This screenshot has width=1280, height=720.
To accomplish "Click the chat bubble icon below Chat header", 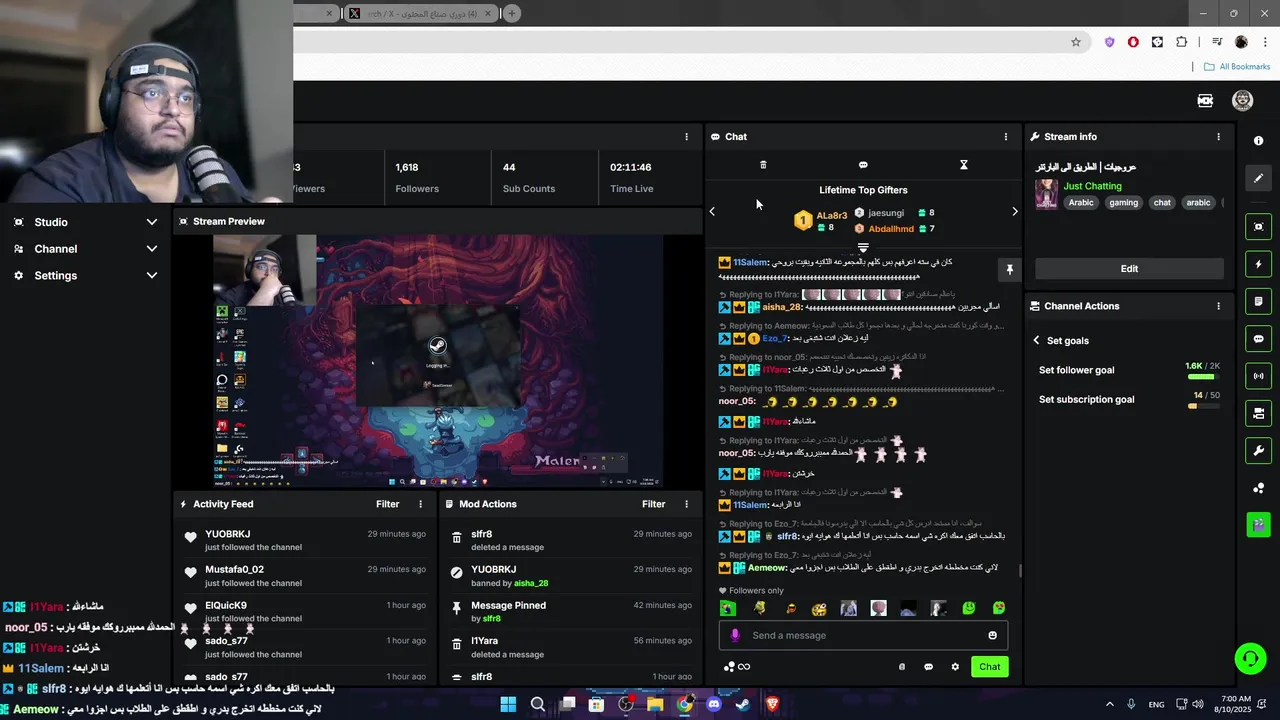I will click(863, 165).
